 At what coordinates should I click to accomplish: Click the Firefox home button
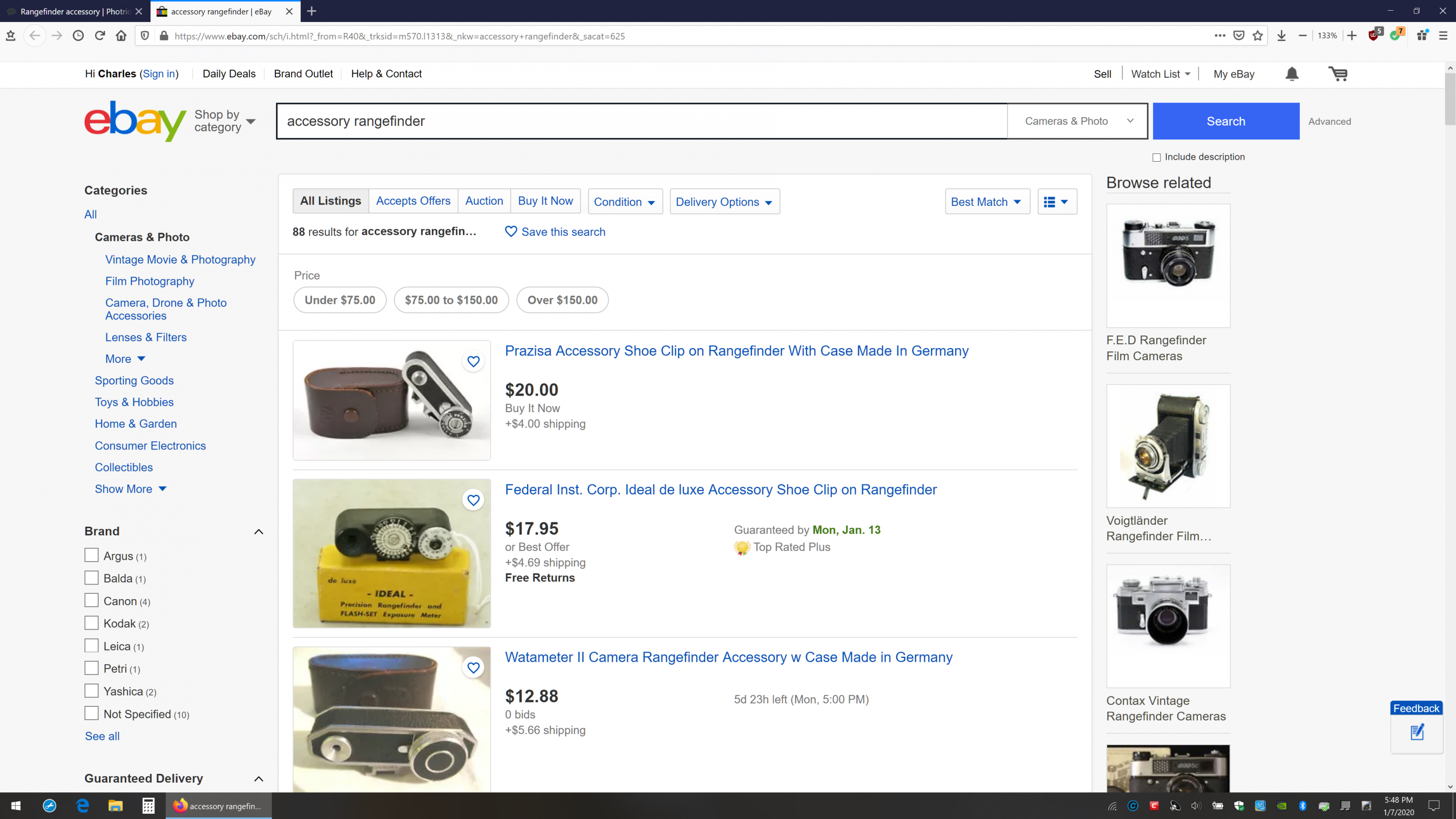[121, 35]
